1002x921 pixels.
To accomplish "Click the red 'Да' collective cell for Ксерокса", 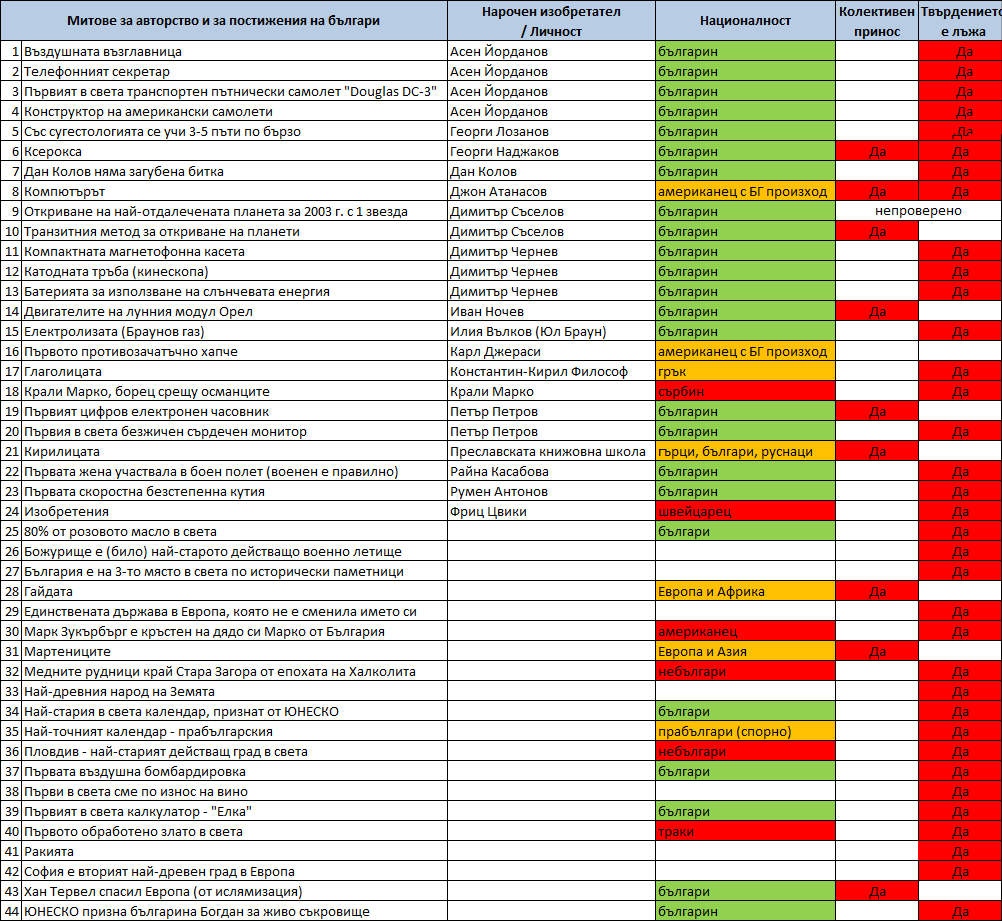I will coord(877,151).
